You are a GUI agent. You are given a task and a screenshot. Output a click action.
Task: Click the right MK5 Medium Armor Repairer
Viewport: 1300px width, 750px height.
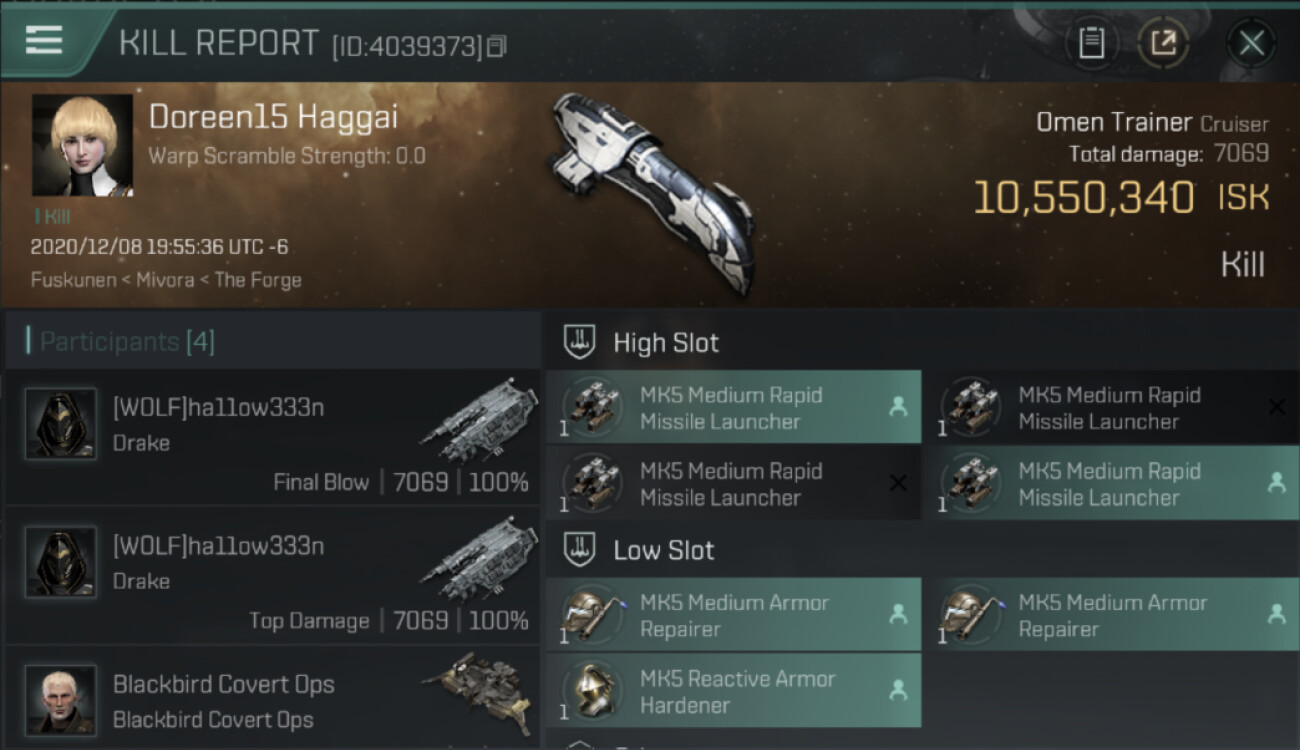tap(1110, 615)
